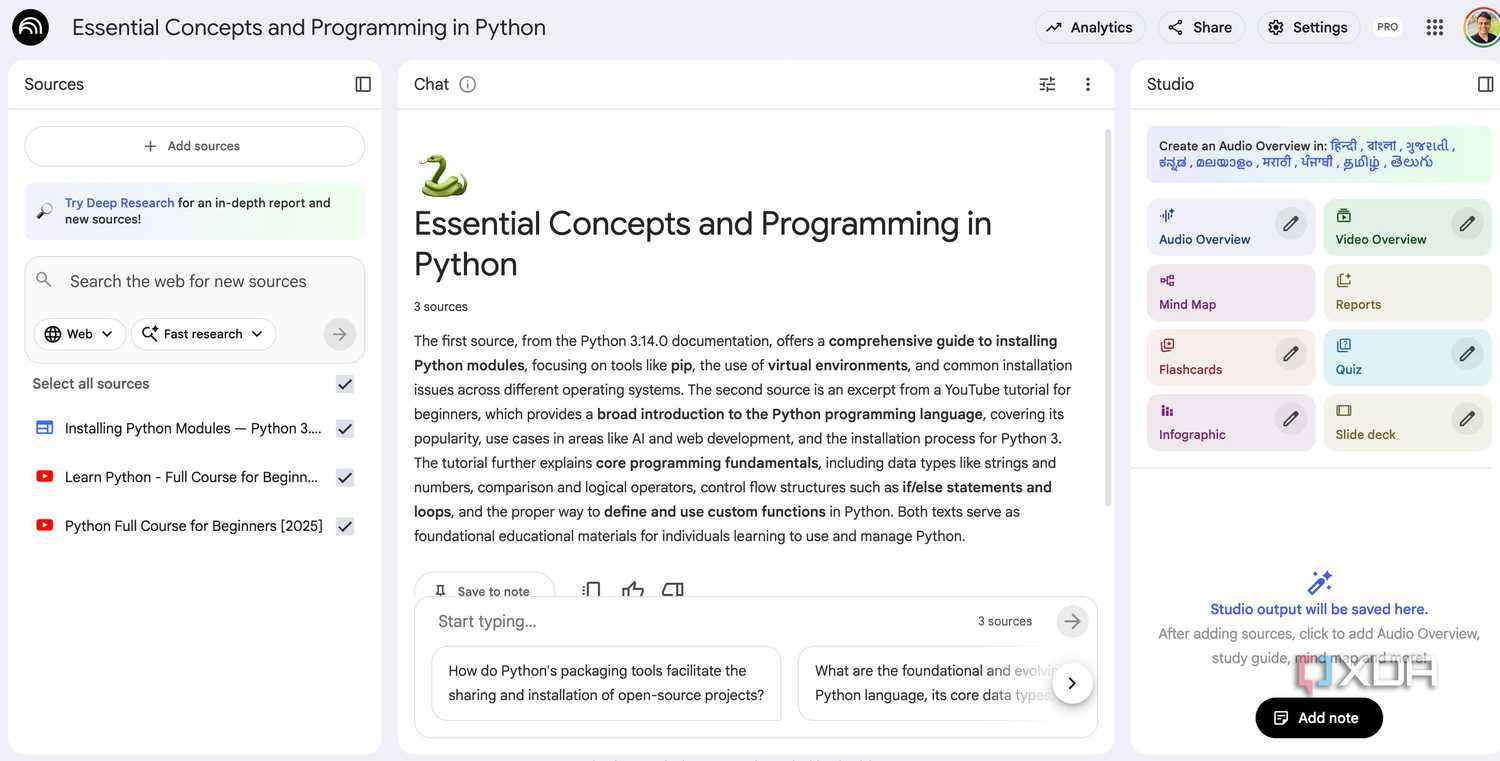
Task: Toggle Select all sources checkbox
Action: click(x=345, y=384)
